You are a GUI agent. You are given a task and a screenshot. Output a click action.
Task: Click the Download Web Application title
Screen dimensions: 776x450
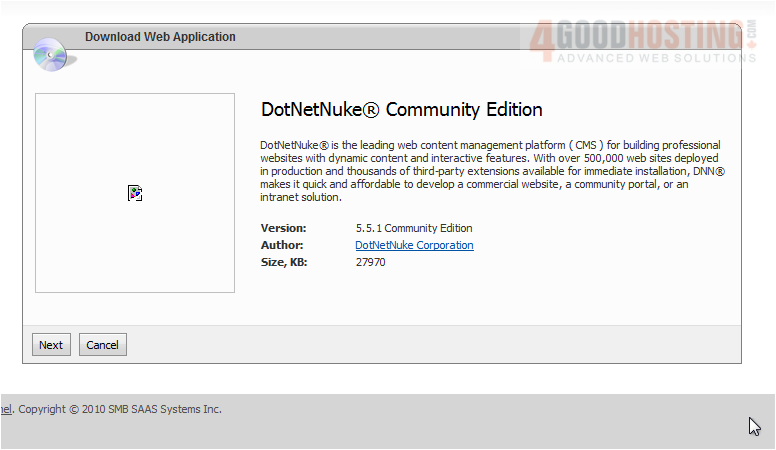pyautogui.click(x=160, y=37)
